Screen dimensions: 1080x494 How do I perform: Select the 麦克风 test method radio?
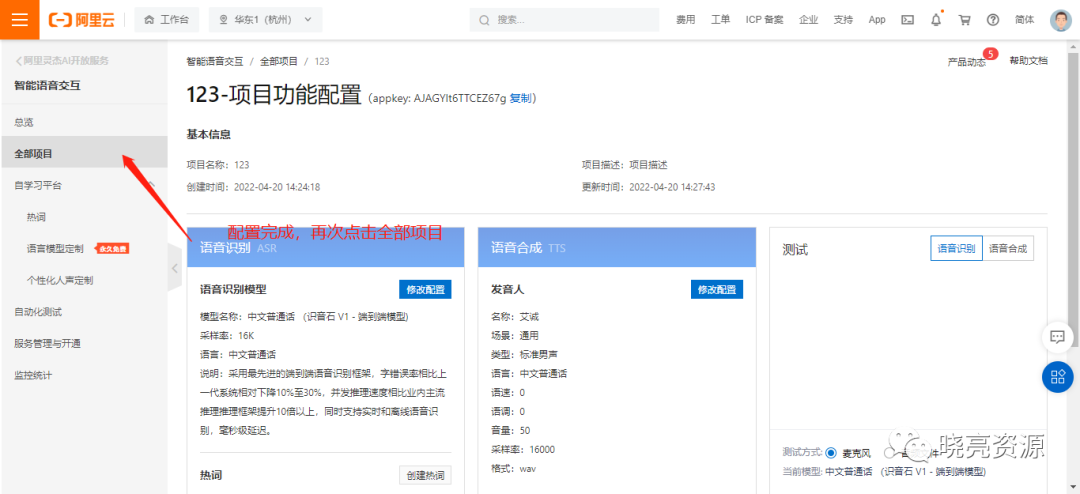pyautogui.click(x=831, y=453)
